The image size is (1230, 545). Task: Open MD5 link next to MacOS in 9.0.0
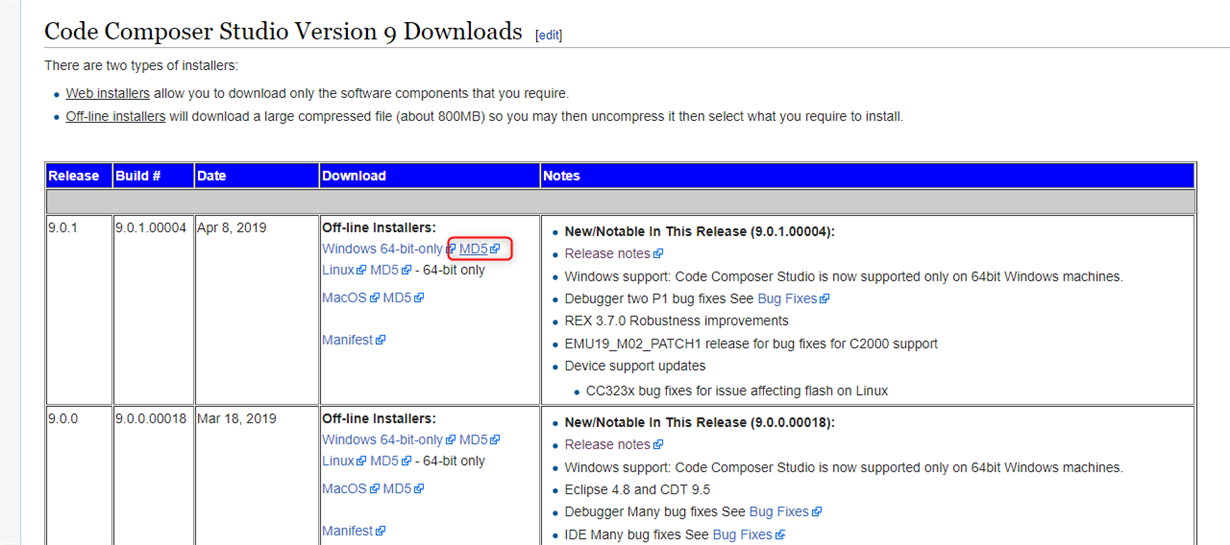397,488
